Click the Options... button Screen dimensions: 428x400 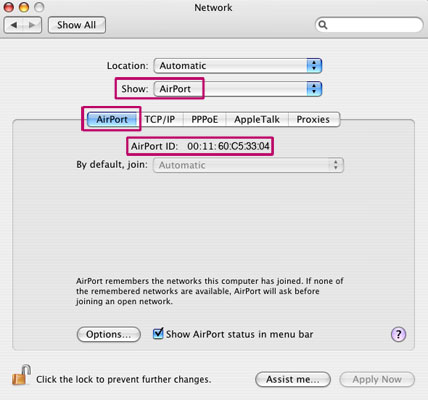[109, 334]
